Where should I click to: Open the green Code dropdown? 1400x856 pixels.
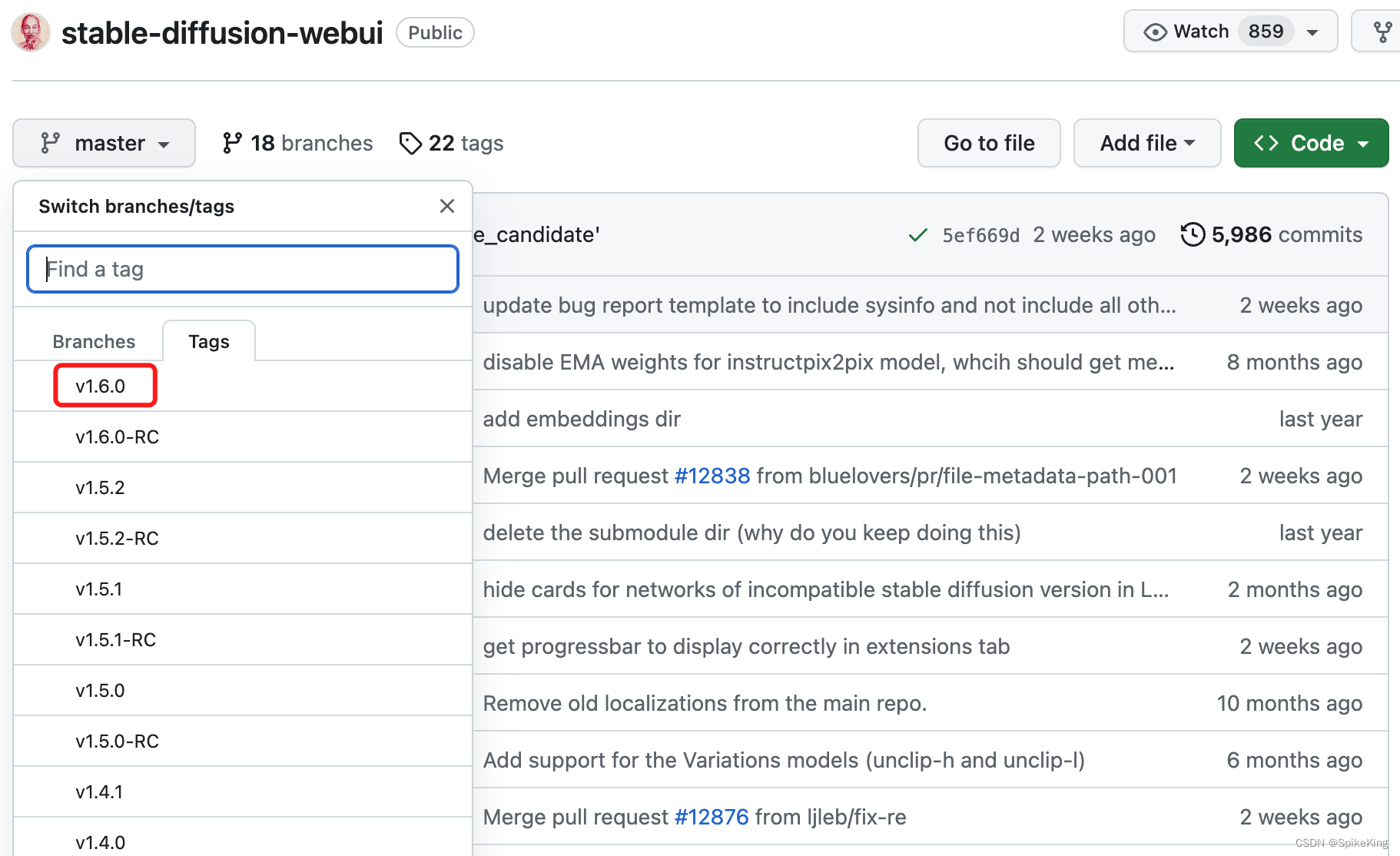[x=1311, y=143]
